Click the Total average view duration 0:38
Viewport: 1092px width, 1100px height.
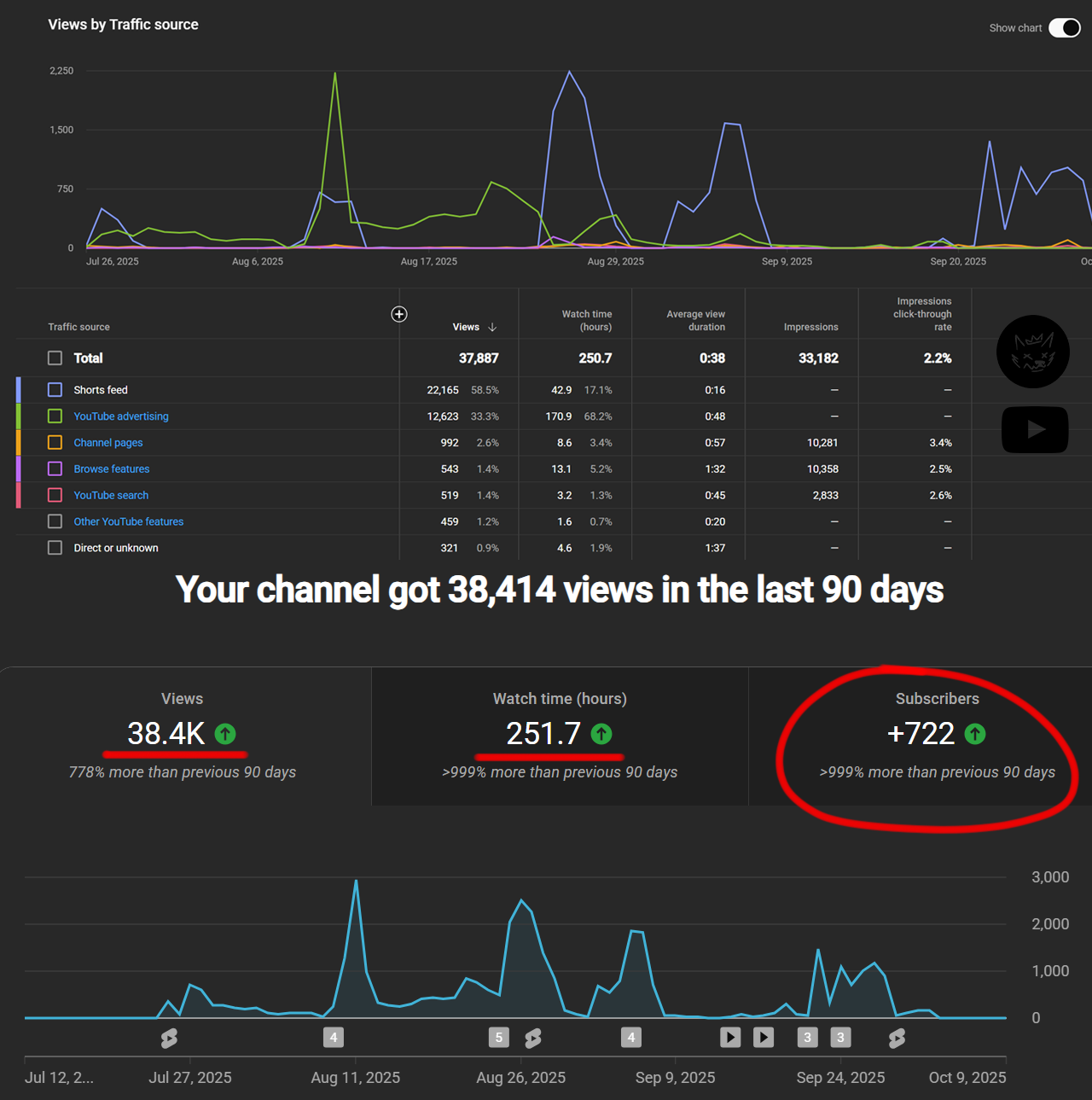click(712, 358)
